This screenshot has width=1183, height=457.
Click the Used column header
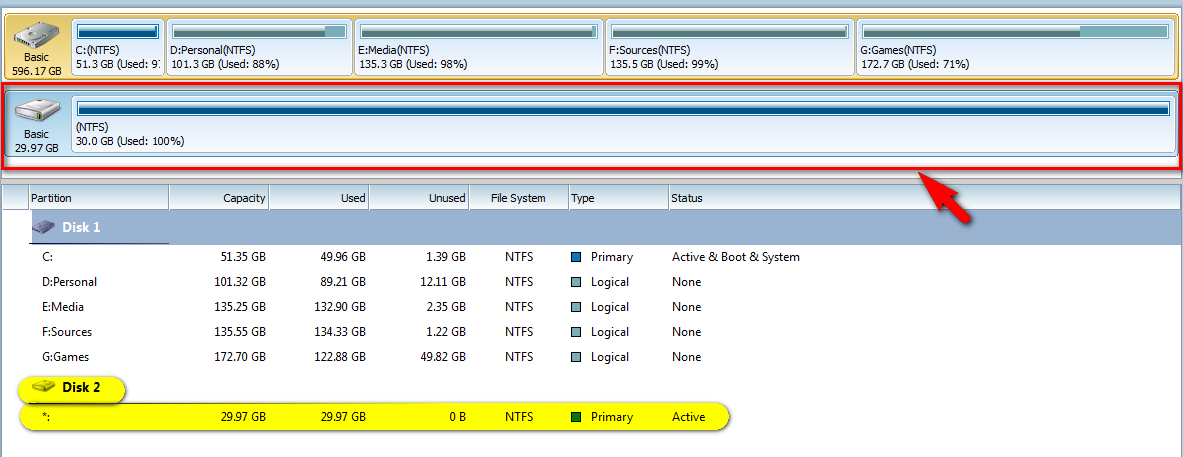320,198
